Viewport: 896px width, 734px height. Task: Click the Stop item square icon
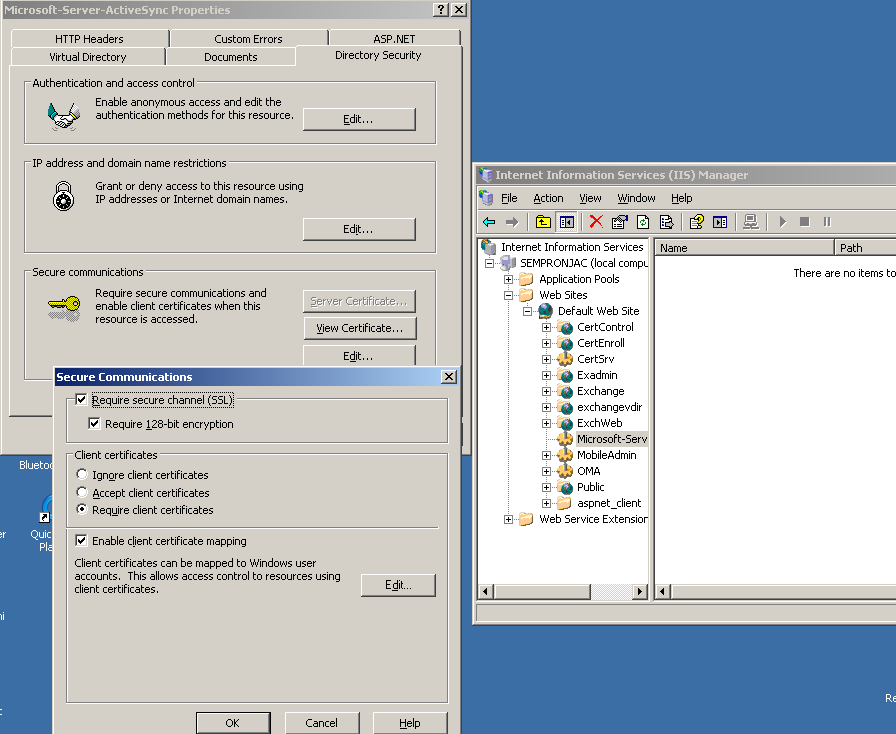(x=805, y=222)
